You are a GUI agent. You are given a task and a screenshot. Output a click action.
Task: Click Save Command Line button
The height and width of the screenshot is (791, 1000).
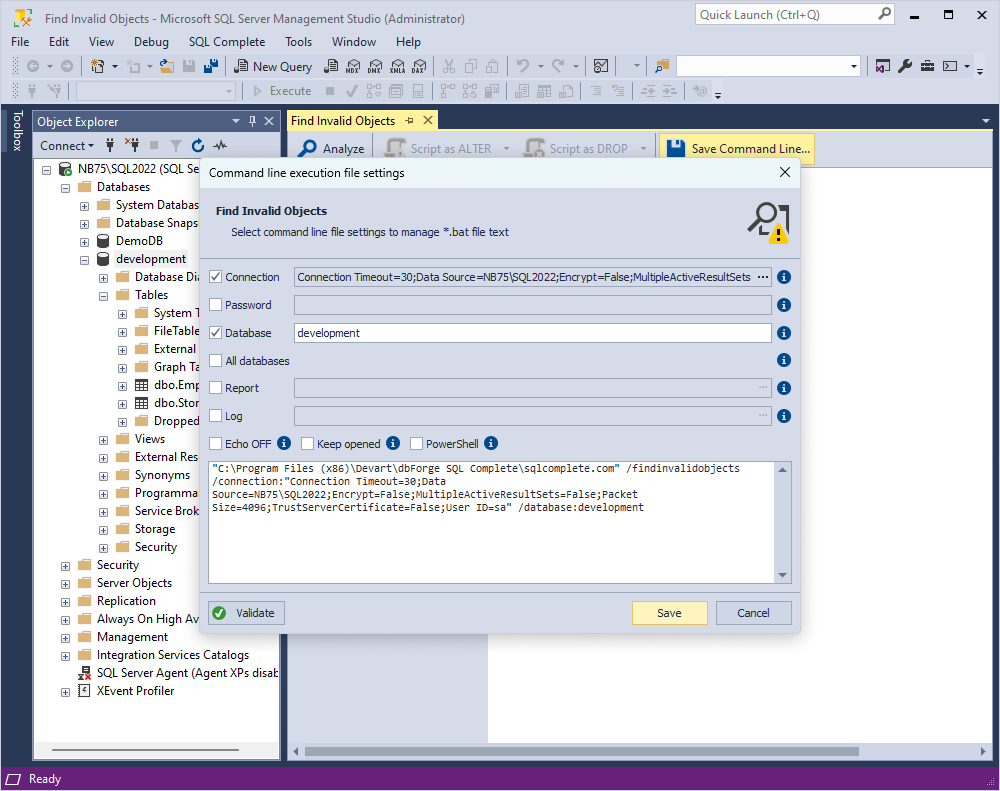[737, 149]
